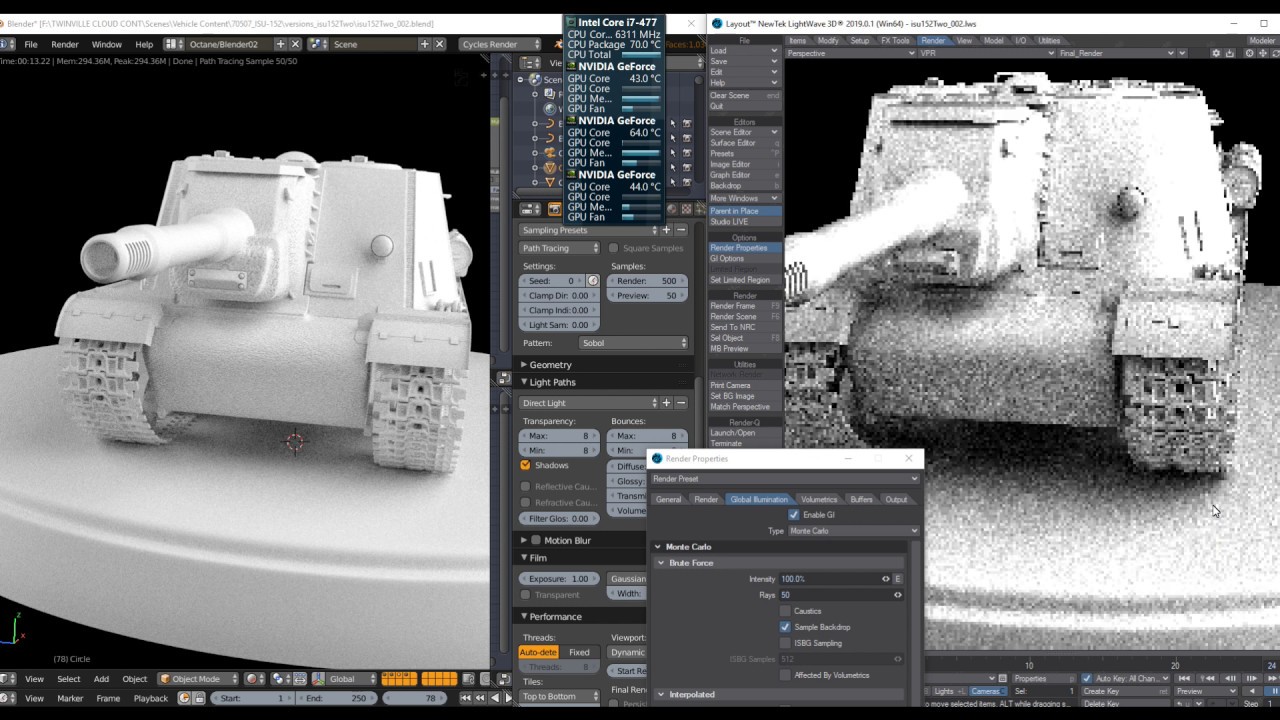Screen dimensions: 1280x720
Task: Click the Surface Editor button
Action: (744, 143)
